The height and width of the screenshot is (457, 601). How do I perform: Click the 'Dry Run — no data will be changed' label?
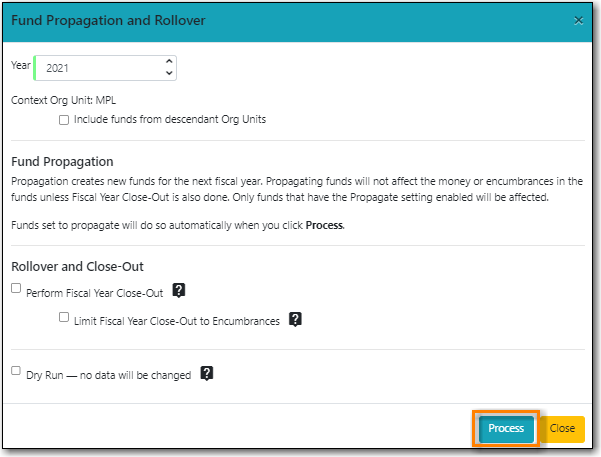pyautogui.click(x=108, y=374)
